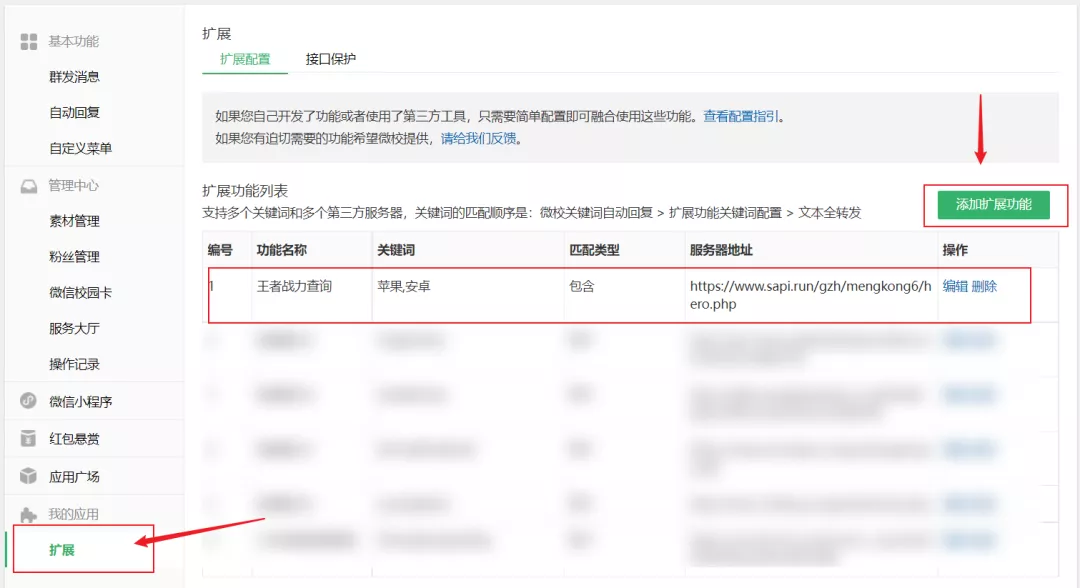Viewport: 1080px width, 588px height.
Task: Click the 服务器地址 column header
Action: click(x=721, y=250)
